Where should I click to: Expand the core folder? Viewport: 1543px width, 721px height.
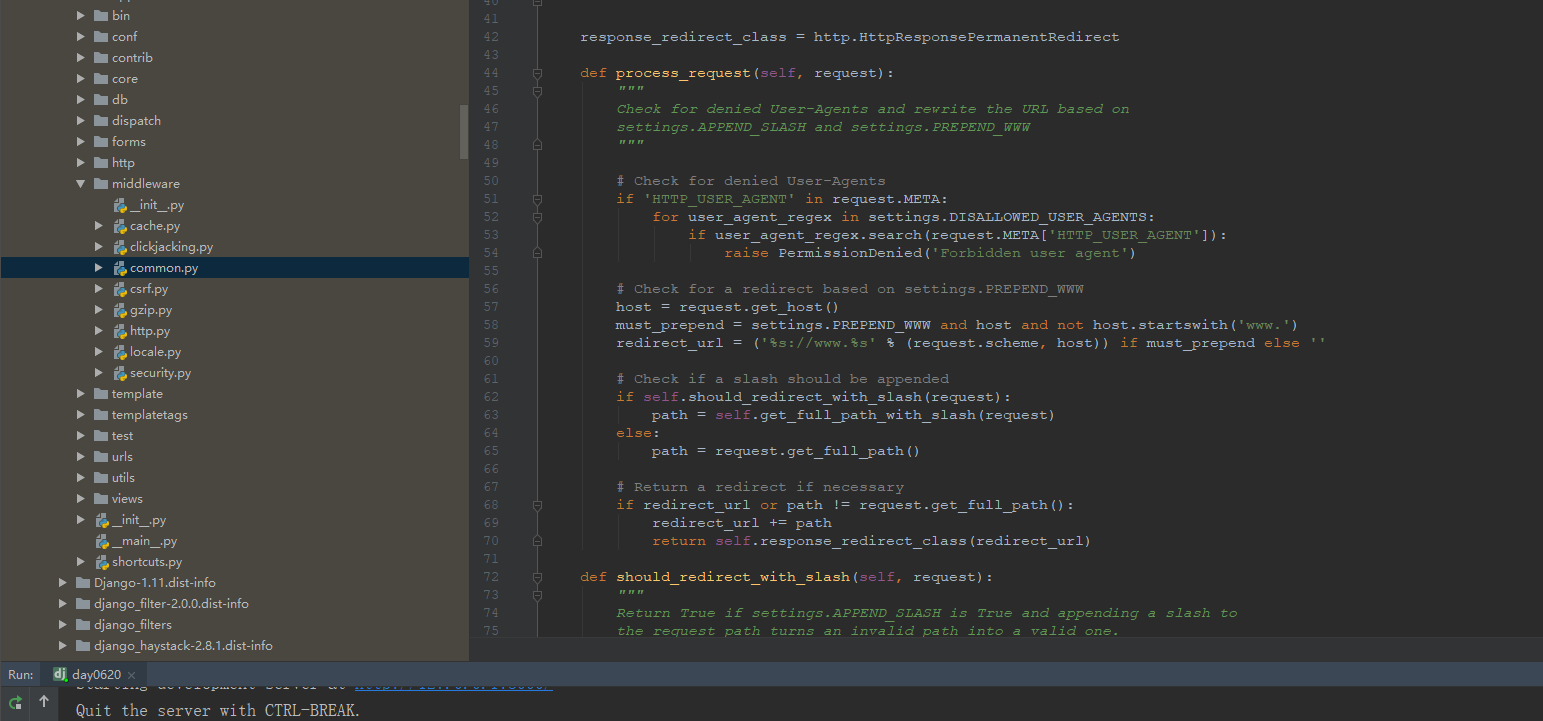tap(81, 79)
